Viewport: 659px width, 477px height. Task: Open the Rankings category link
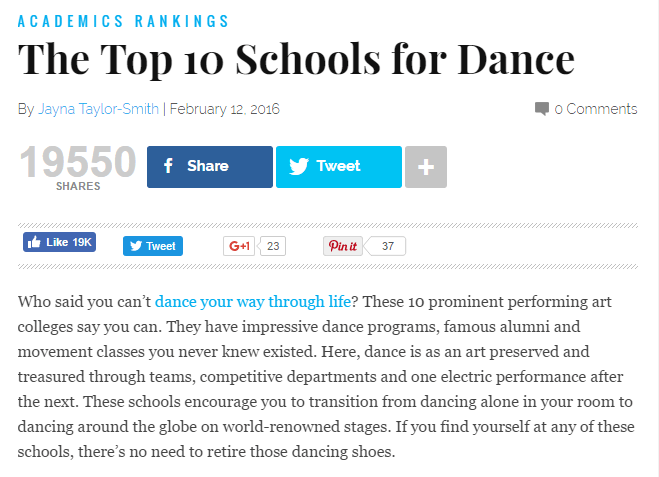(x=182, y=21)
